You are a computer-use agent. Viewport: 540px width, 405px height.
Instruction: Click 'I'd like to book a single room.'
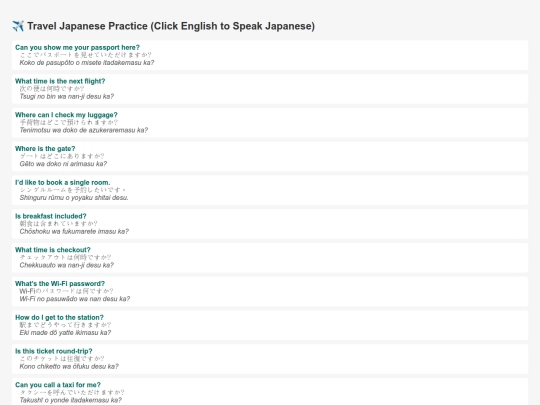coord(63,183)
